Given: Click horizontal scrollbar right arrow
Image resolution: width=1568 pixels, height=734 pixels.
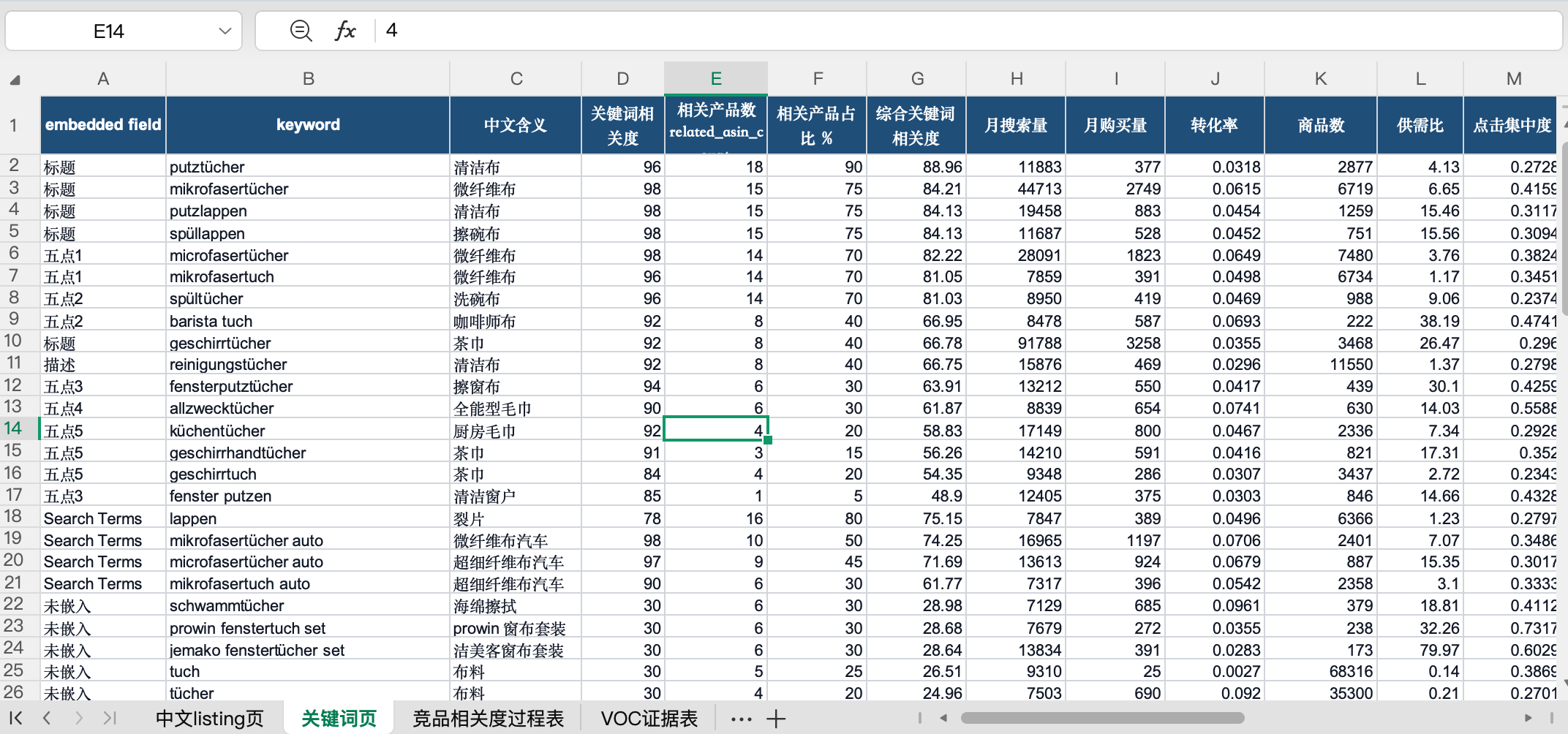Looking at the screenshot, I should [1528, 718].
